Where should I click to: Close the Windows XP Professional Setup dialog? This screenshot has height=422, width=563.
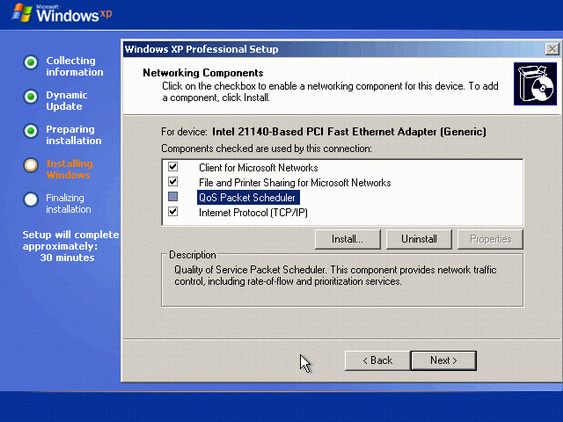552,49
